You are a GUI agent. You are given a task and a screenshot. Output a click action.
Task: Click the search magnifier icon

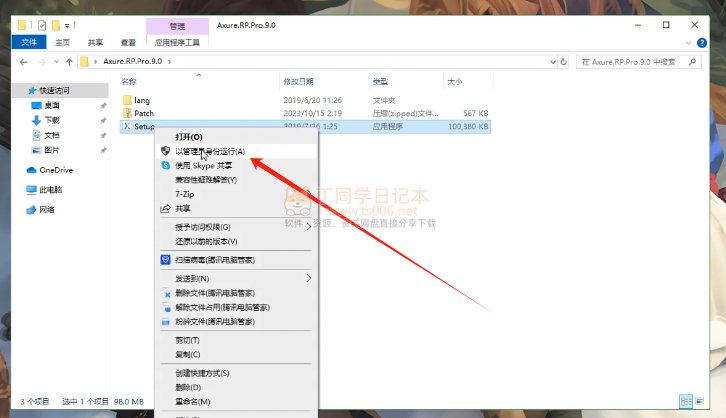click(x=693, y=62)
